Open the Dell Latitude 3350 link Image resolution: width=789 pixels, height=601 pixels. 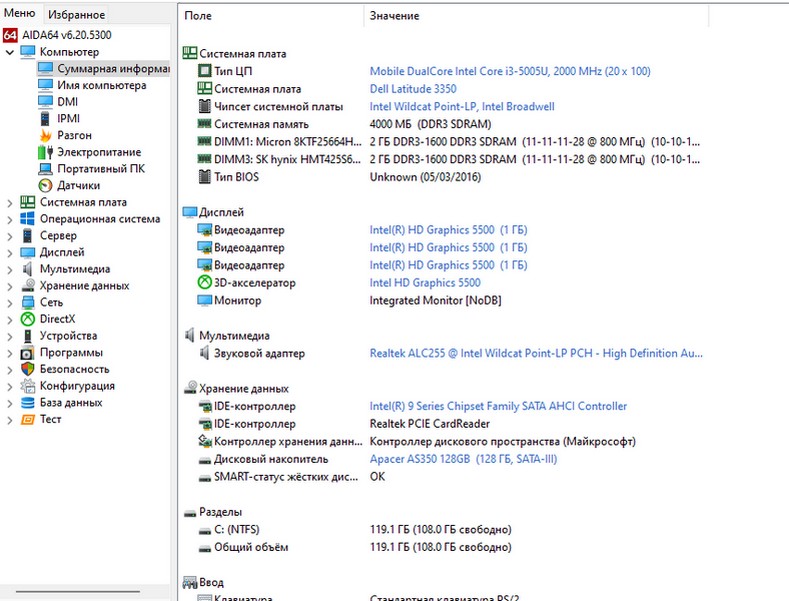[x=420, y=89]
